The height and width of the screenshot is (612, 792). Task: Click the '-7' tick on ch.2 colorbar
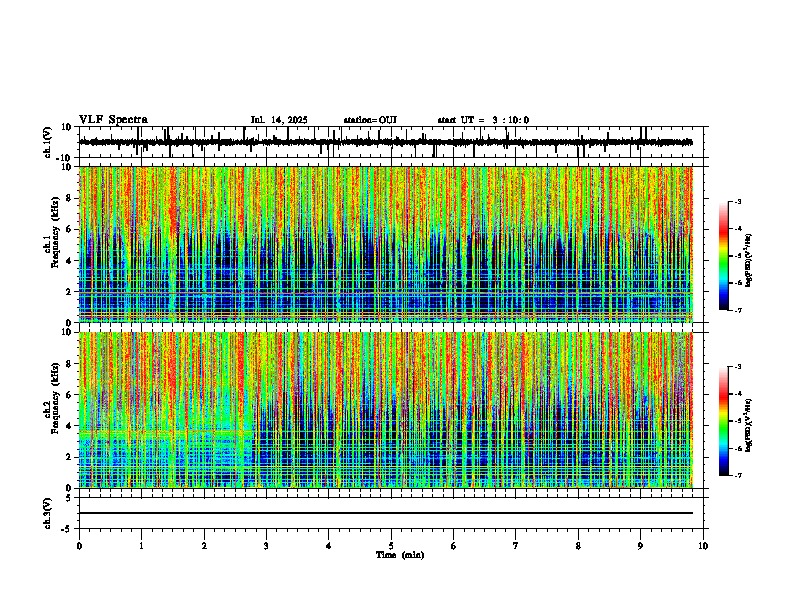(x=737, y=476)
